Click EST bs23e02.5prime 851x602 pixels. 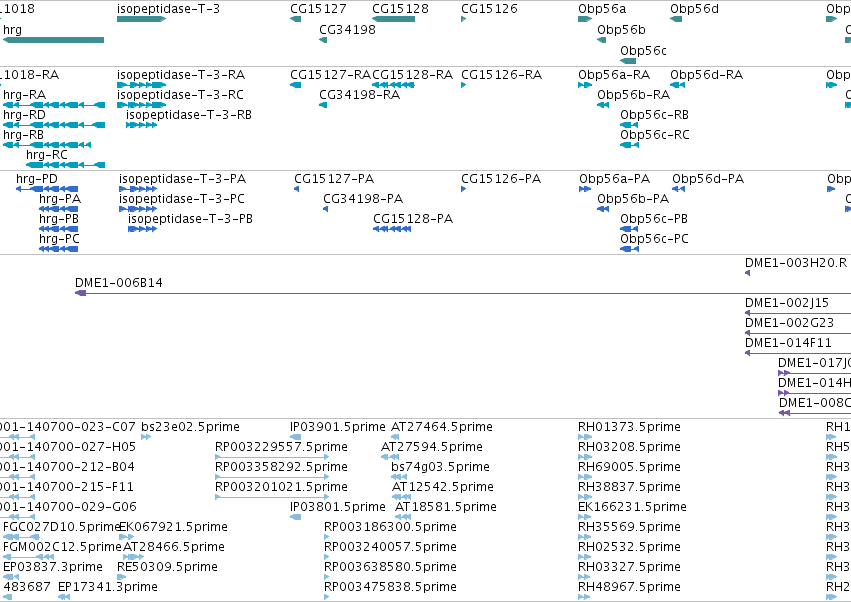[145, 437]
